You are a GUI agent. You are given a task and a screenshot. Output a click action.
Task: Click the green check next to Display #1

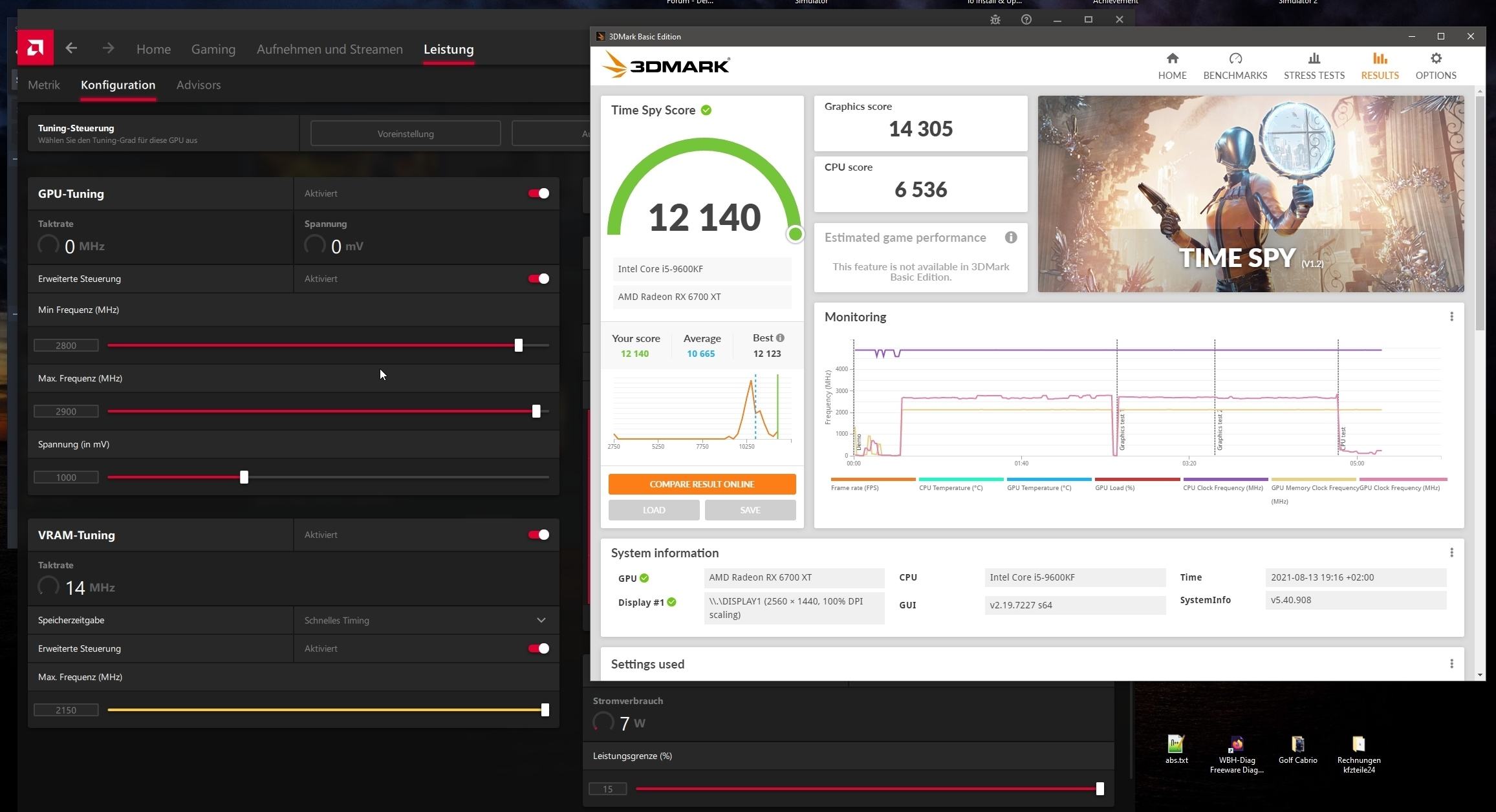pos(671,602)
